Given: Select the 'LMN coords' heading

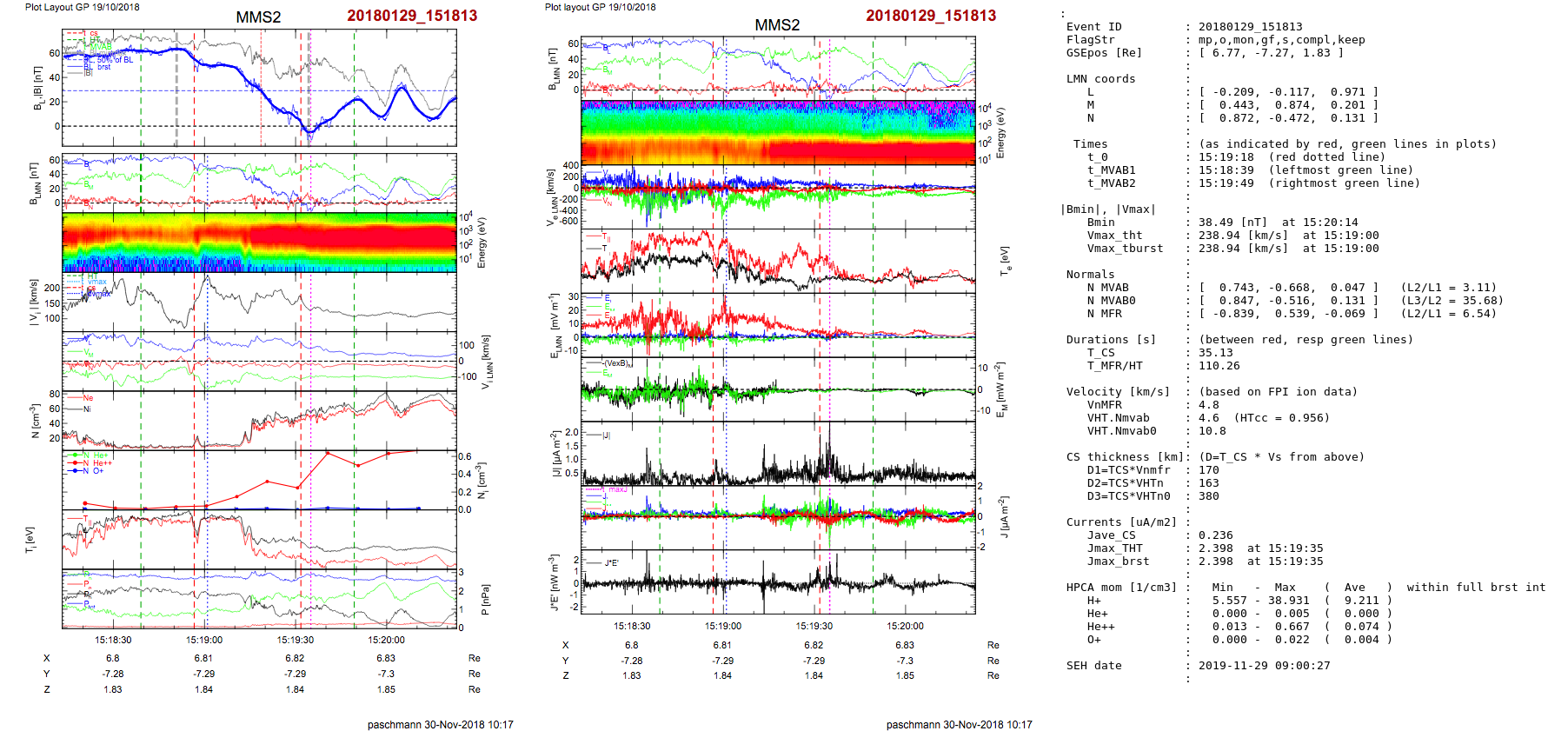Looking at the screenshot, I should 1101,79.
